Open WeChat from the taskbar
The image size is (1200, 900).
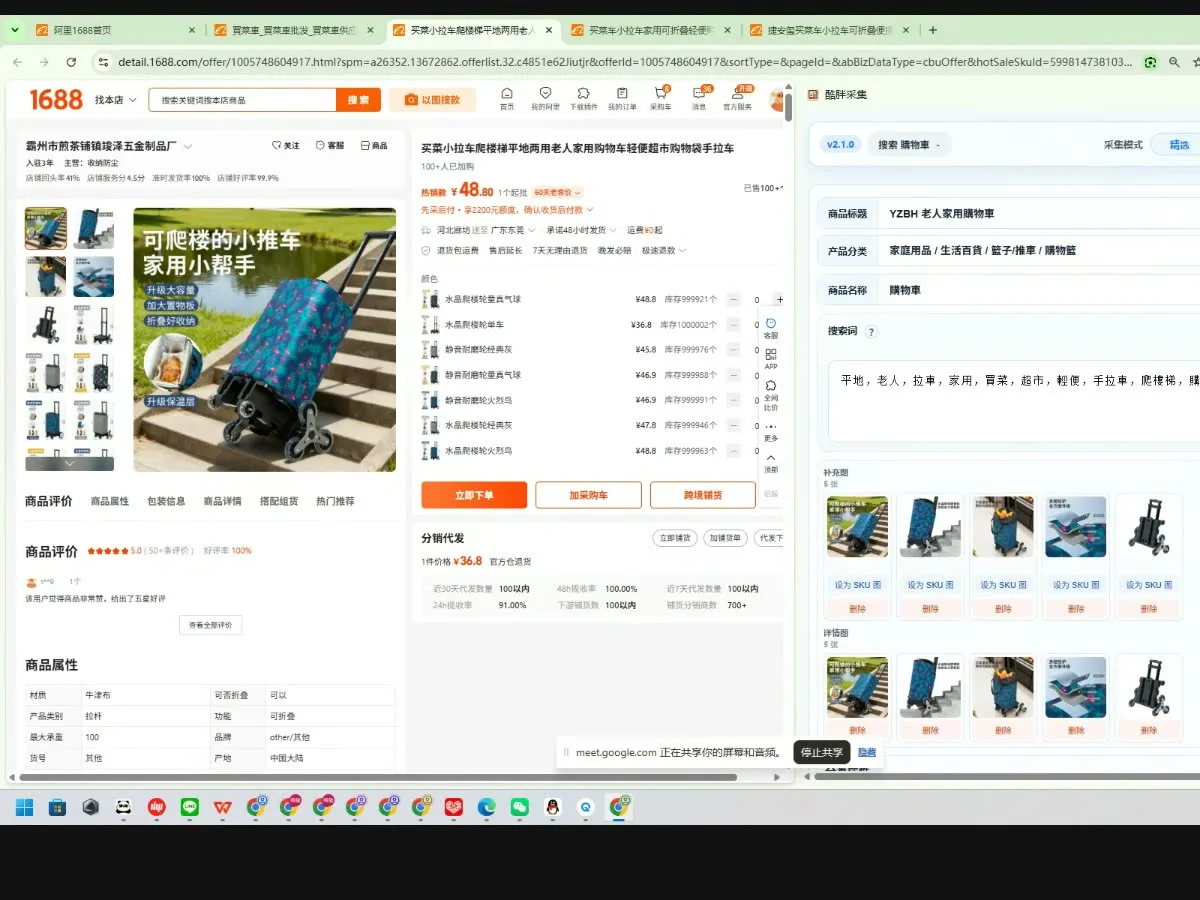519,807
